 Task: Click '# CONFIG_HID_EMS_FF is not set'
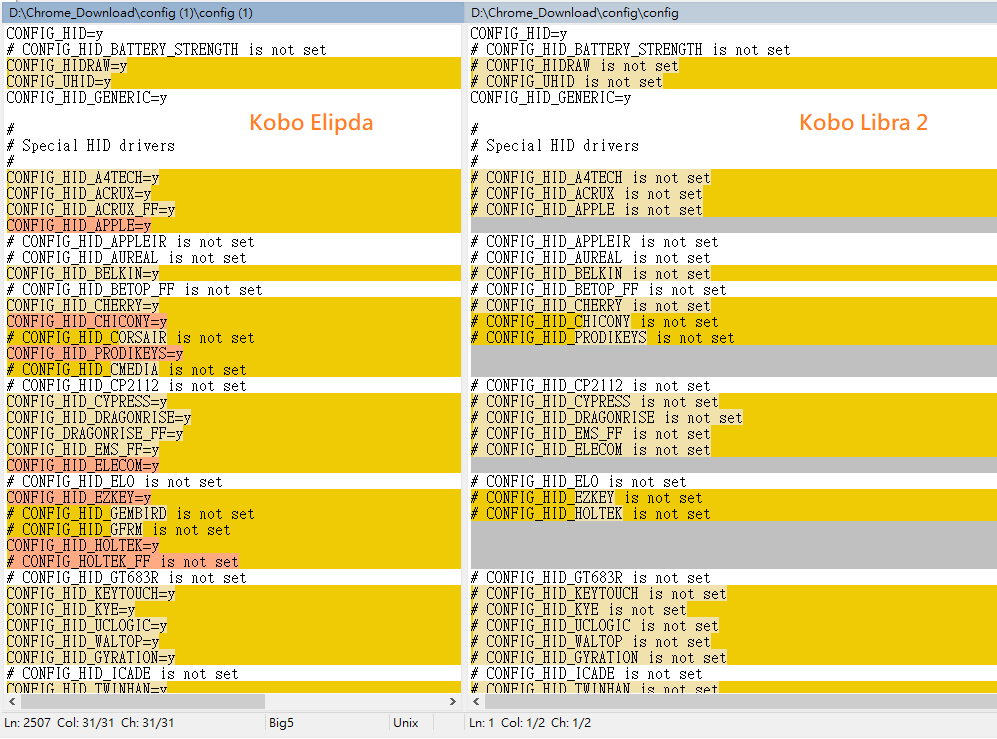[x=591, y=433]
